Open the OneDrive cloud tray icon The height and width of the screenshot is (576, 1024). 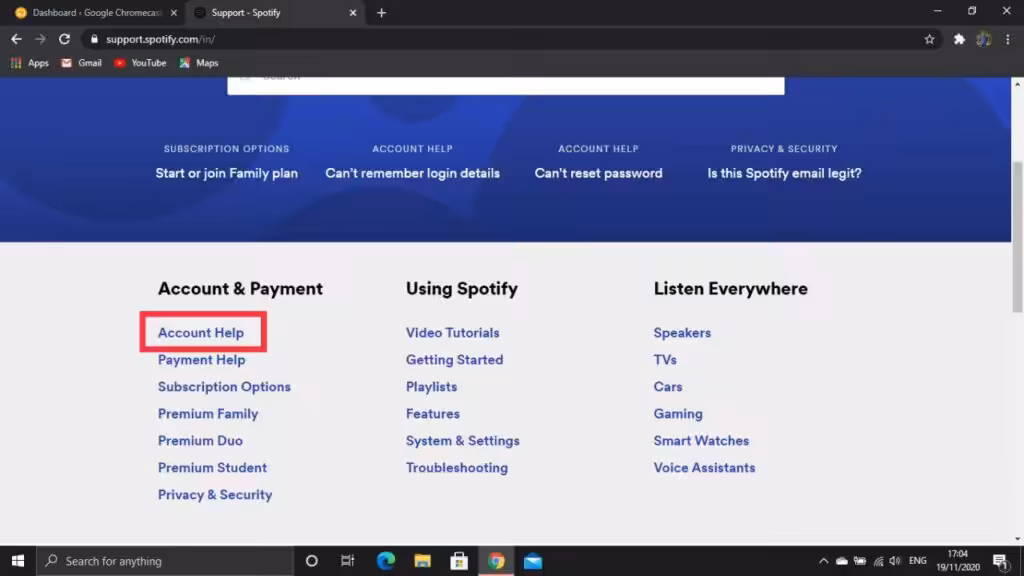(x=842, y=561)
